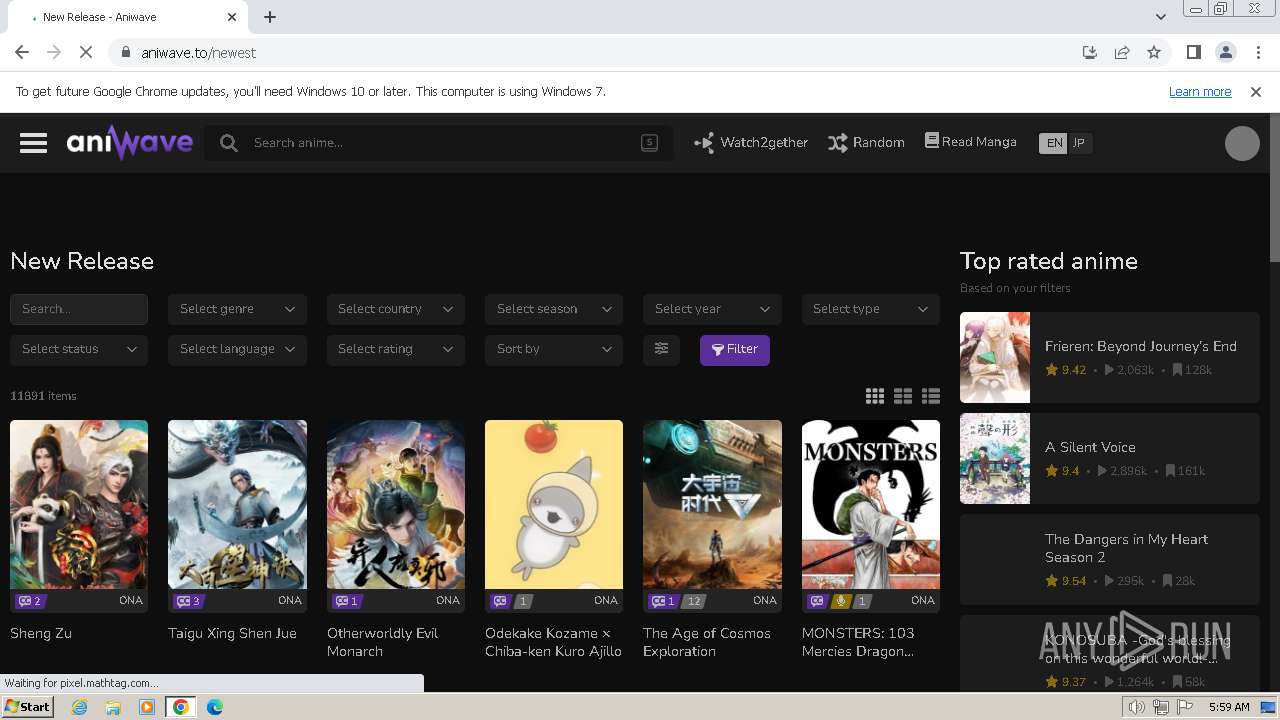Open Watch2gether page

click(751, 142)
